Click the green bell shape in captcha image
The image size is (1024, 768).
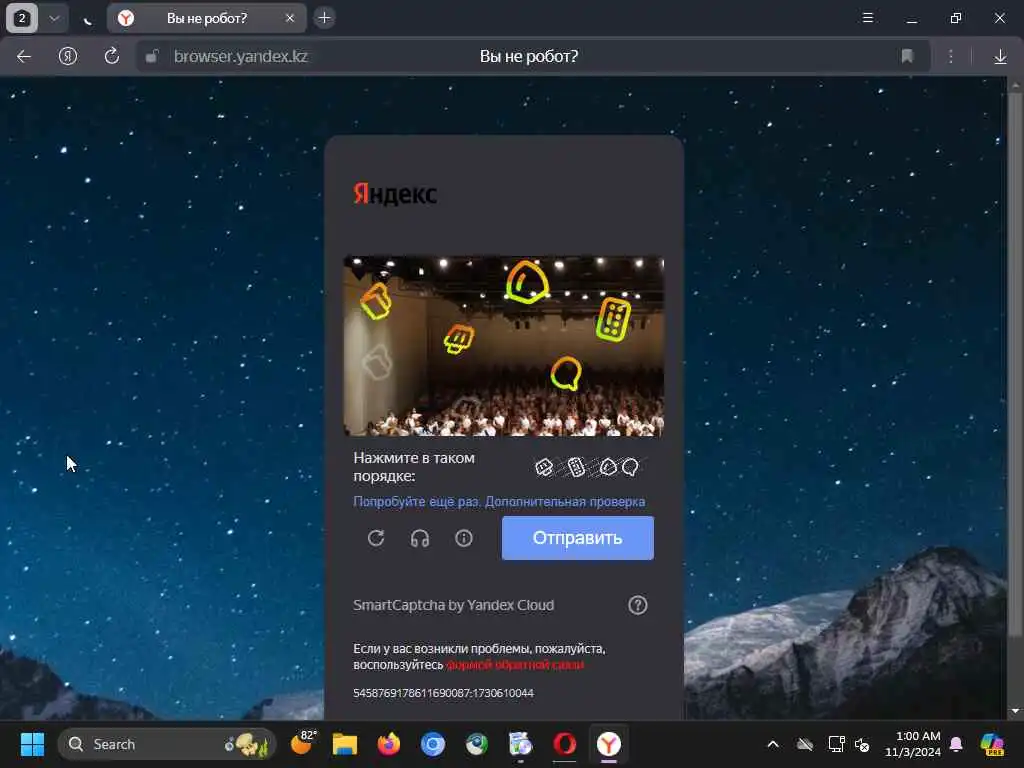coord(526,282)
